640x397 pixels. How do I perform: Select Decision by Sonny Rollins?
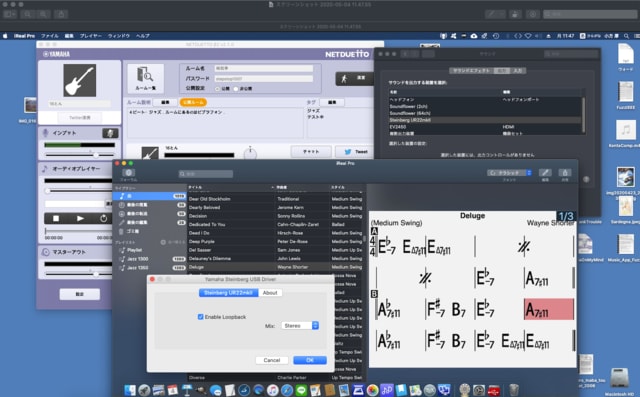coord(275,216)
